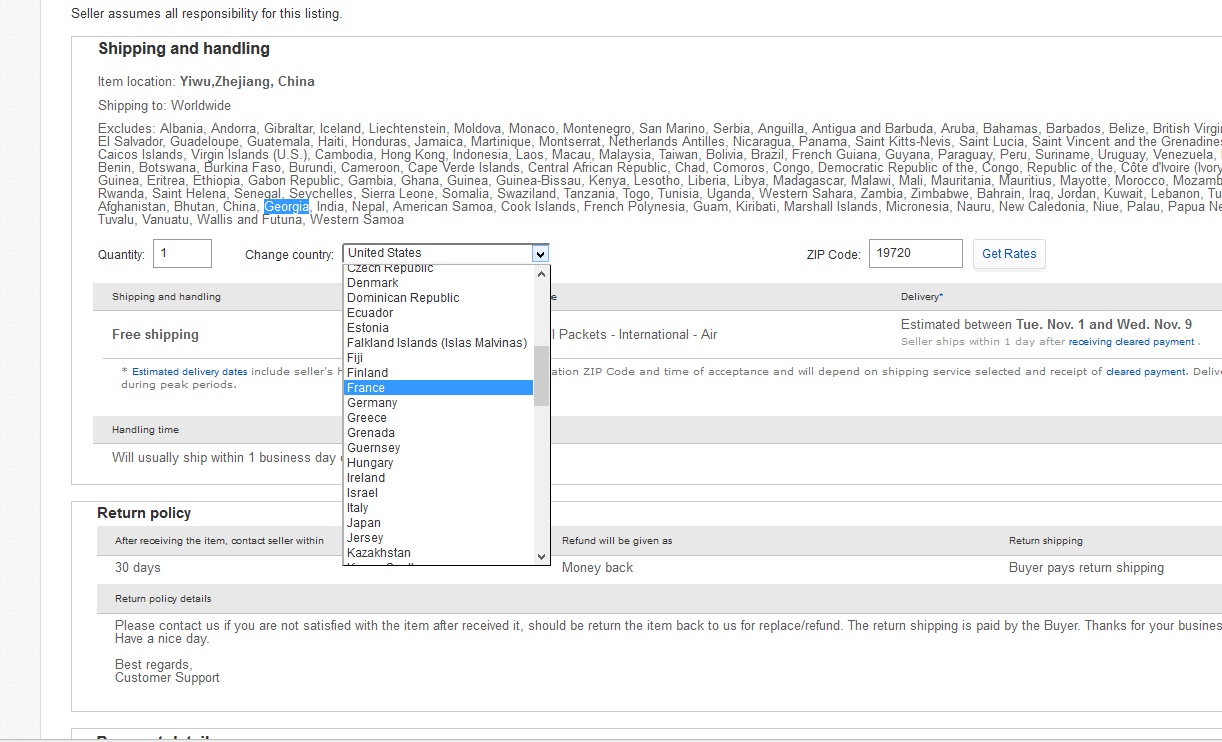This screenshot has height=742, width=1222.
Task: Select Italy in the country dropdown
Action: click(x=358, y=508)
